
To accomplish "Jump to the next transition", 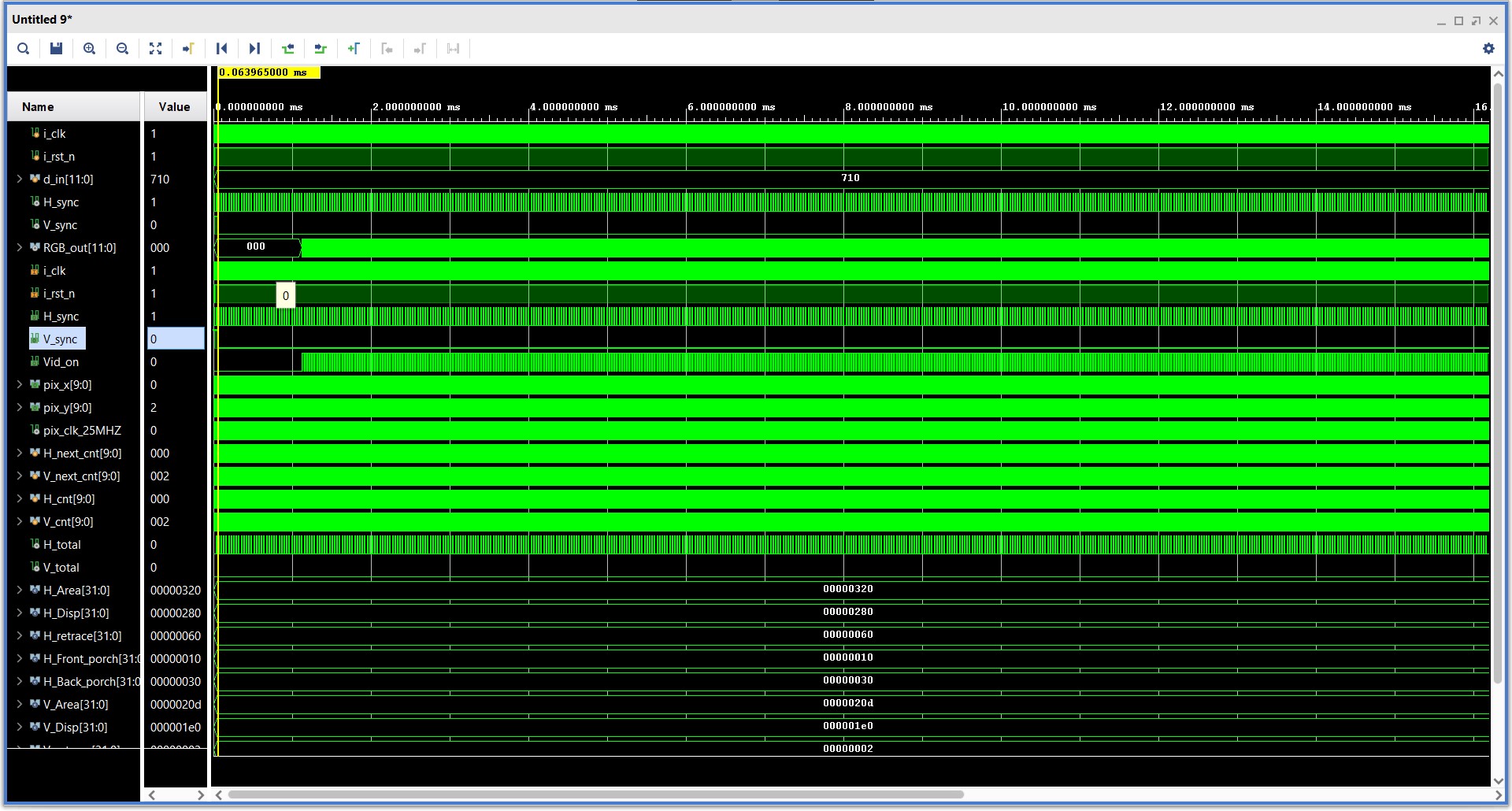I will [x=320, y=49].
